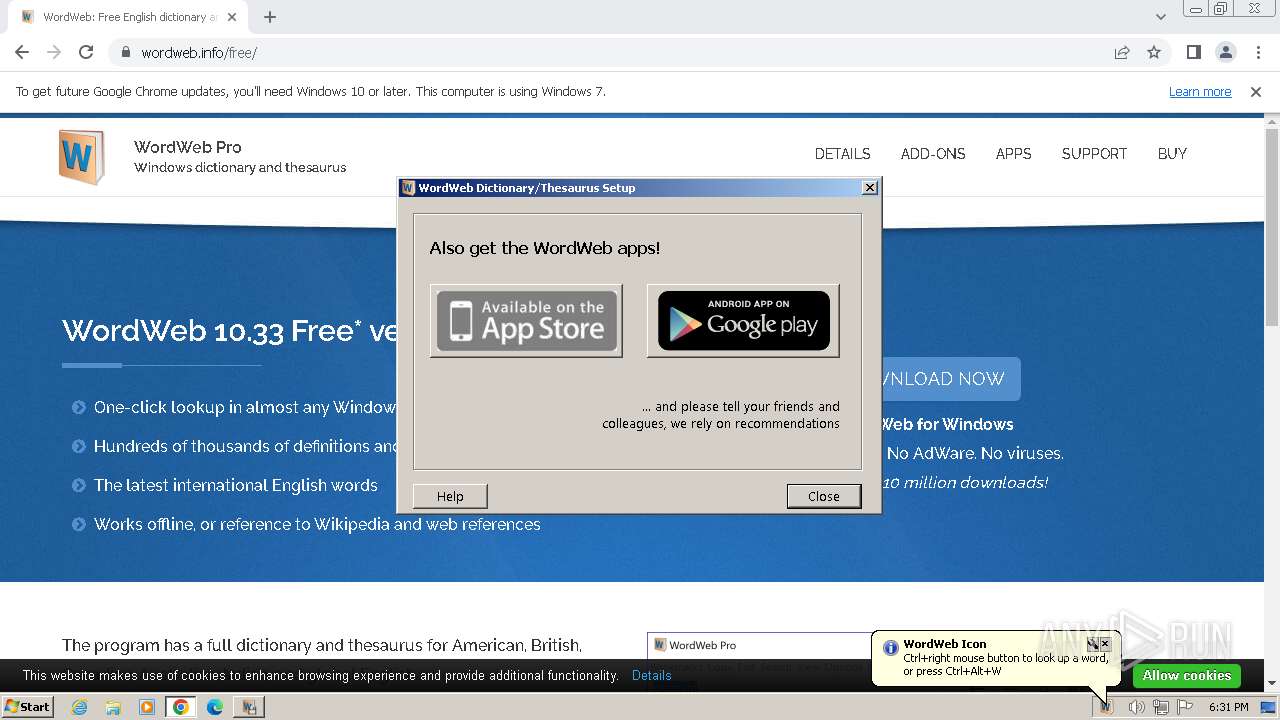Click the Download Now button
Viewport: 1280px width, 720px height.
(950, 379)
